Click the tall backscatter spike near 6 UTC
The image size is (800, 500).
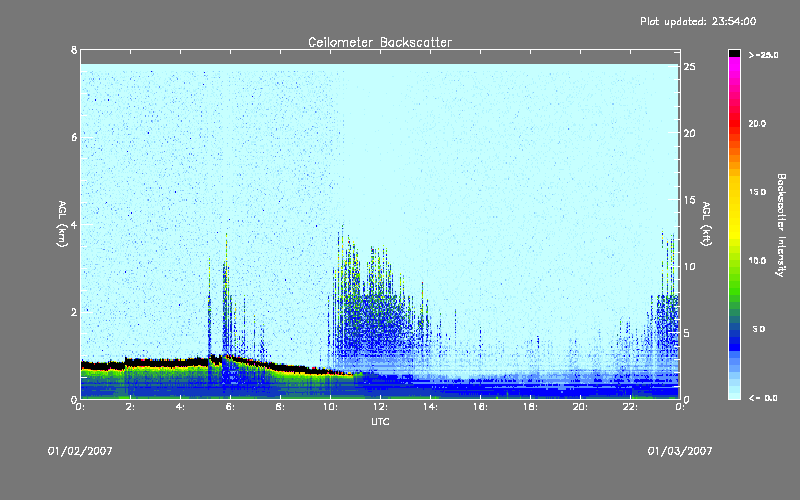(226, 296)
